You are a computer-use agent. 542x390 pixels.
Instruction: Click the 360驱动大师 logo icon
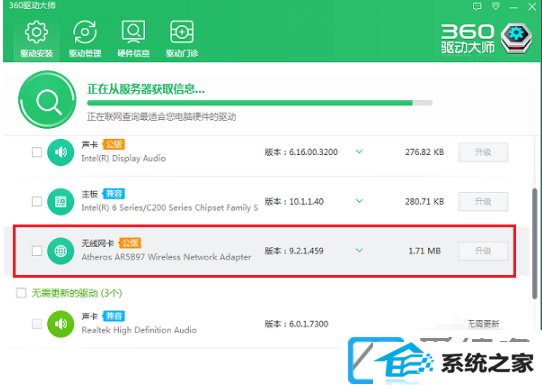[516, 38]
